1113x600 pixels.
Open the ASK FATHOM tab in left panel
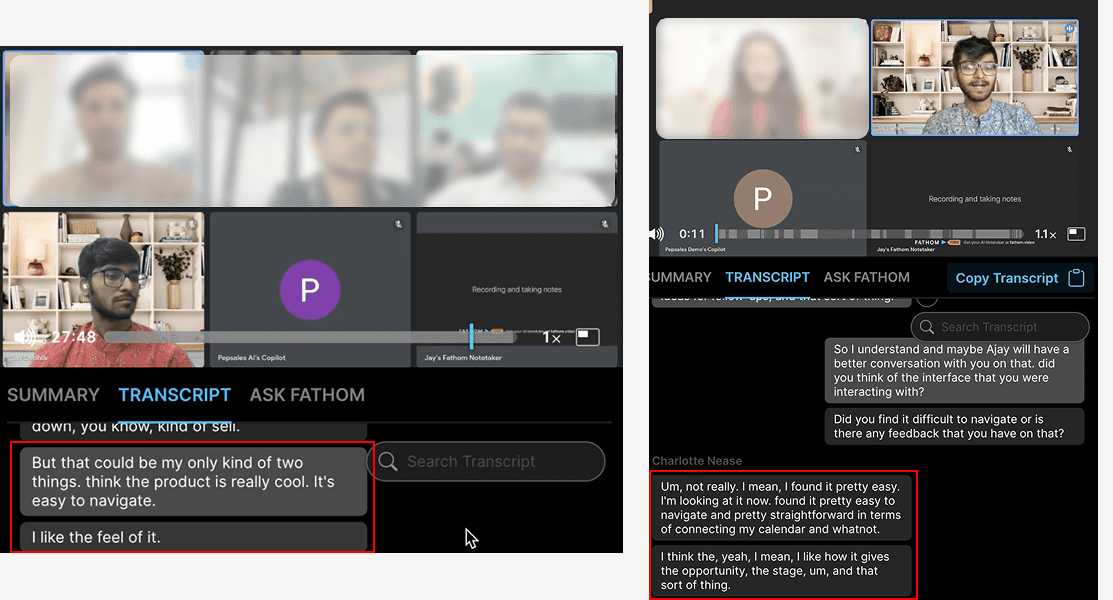click(x=307, y=395)
